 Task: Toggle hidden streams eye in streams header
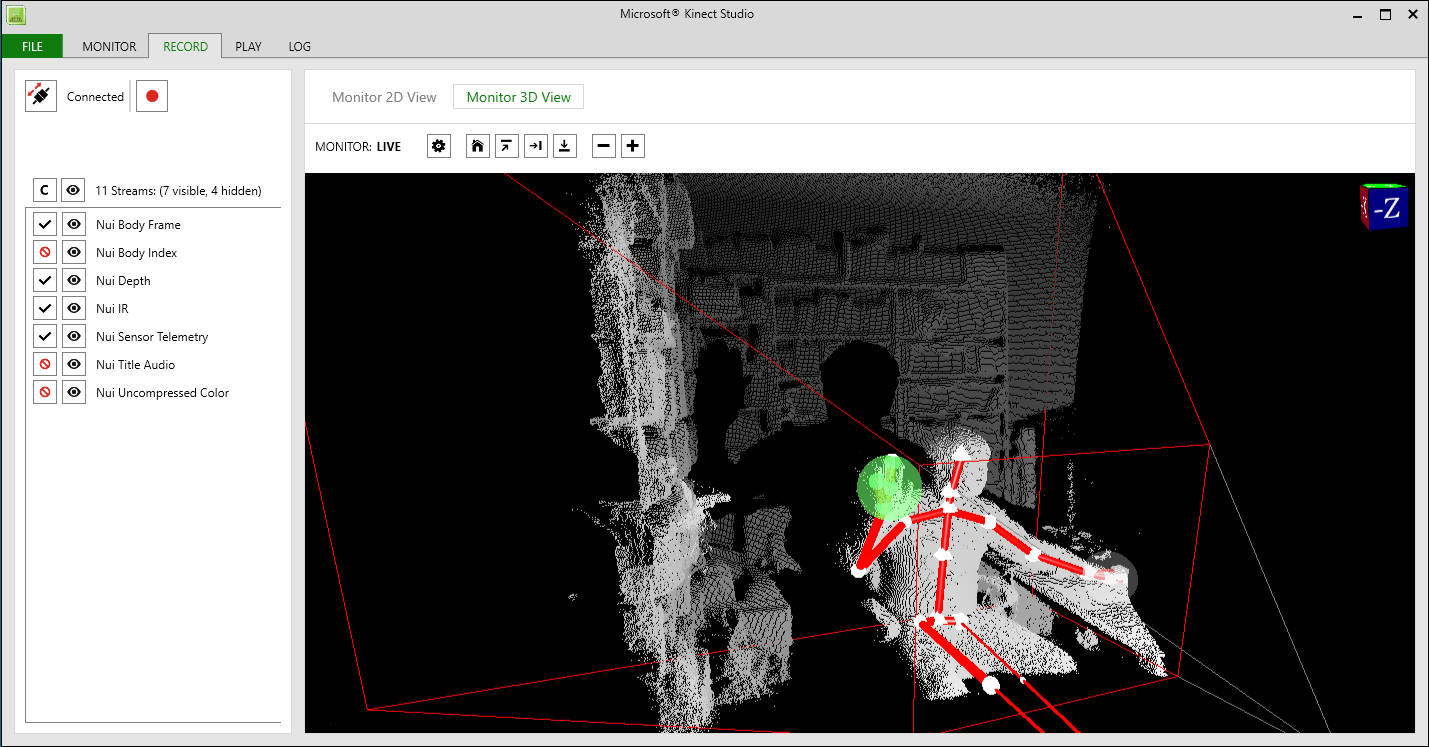click(73, 190)
